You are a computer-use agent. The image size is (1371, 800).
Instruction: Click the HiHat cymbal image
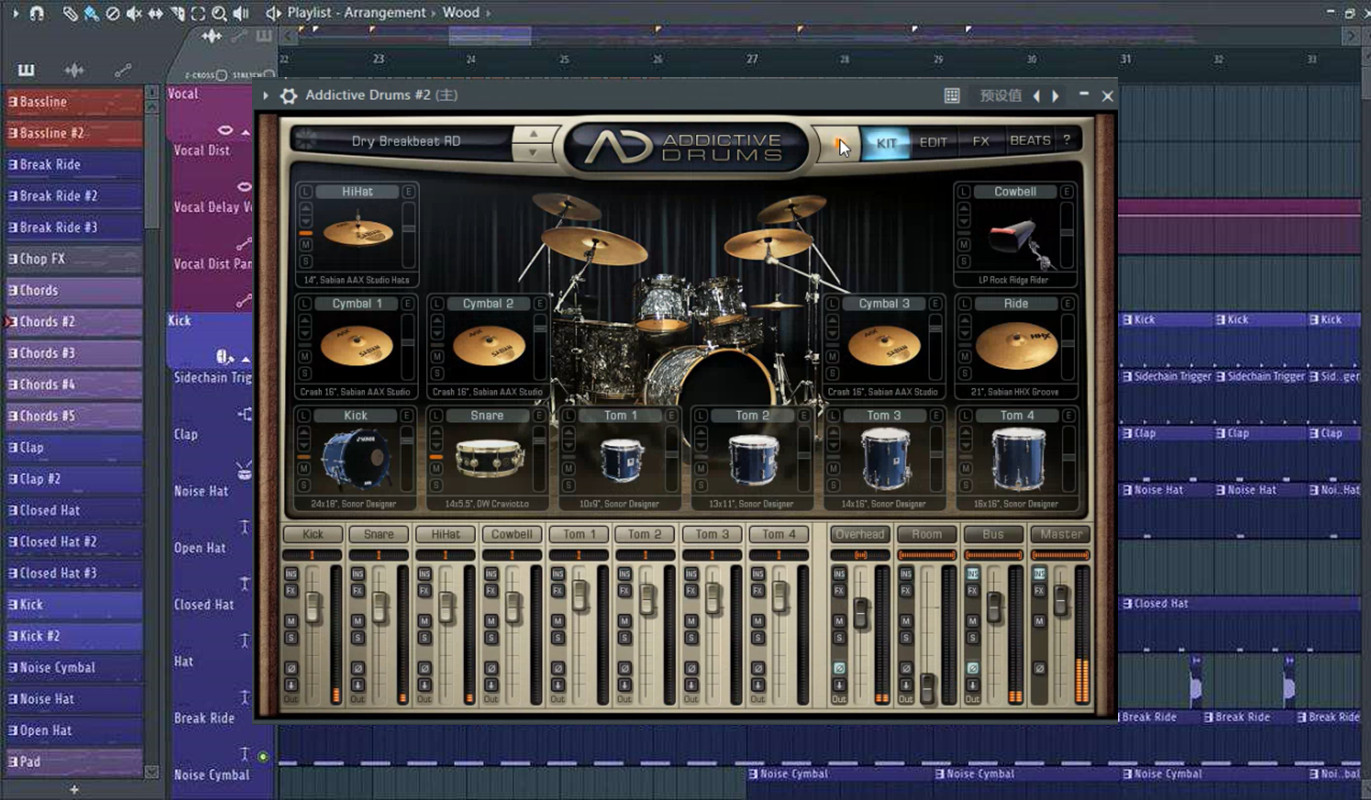pos(357,233)
